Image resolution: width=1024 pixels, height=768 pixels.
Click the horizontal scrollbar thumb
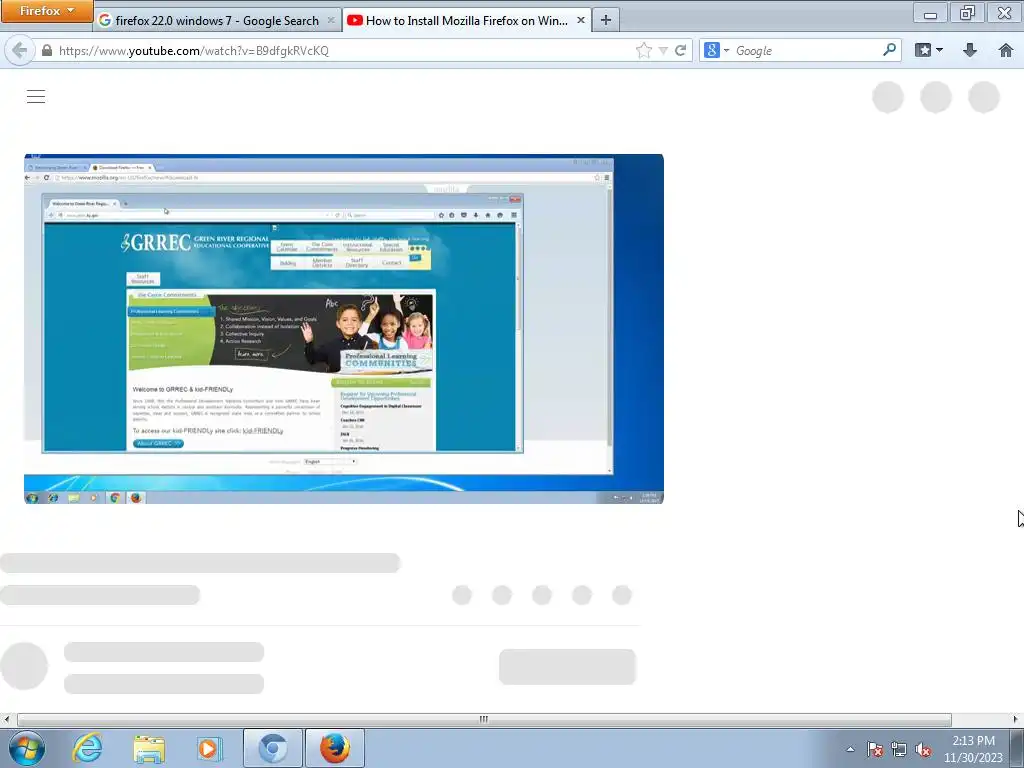point(484,719)
